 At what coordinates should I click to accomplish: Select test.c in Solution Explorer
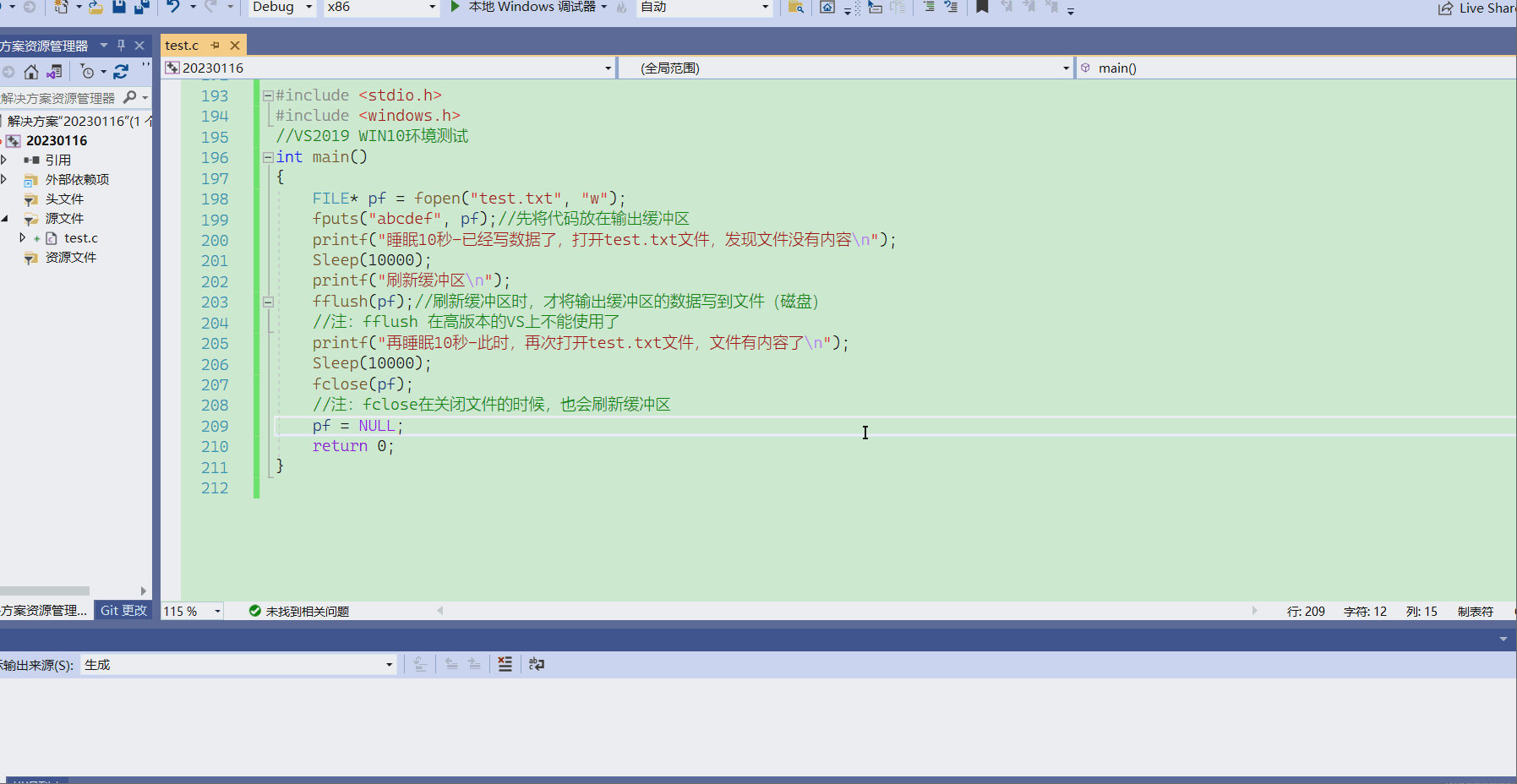click(x=81, y=238)
